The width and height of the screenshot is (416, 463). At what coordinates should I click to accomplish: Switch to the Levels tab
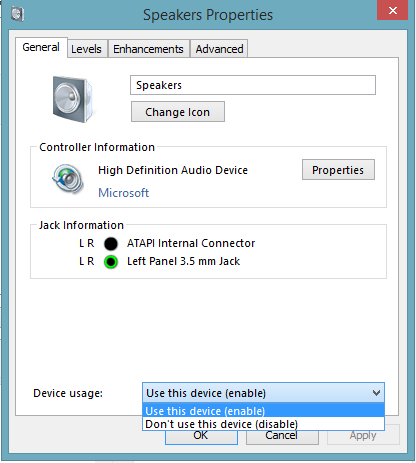point(86,49)
